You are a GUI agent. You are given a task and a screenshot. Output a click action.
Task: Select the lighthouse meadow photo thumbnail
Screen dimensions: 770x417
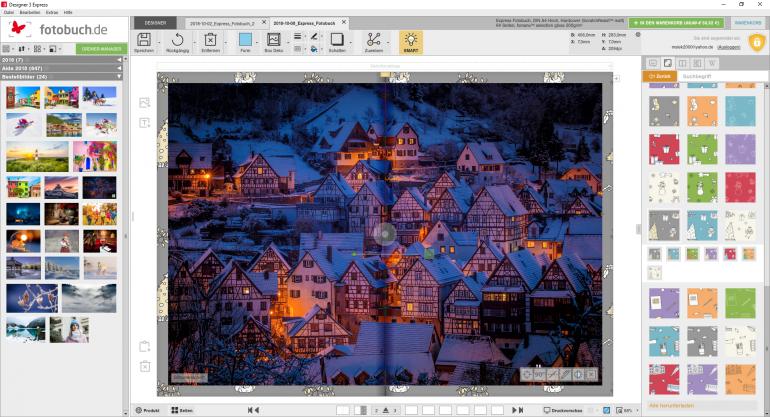click(x=37, y=157)
